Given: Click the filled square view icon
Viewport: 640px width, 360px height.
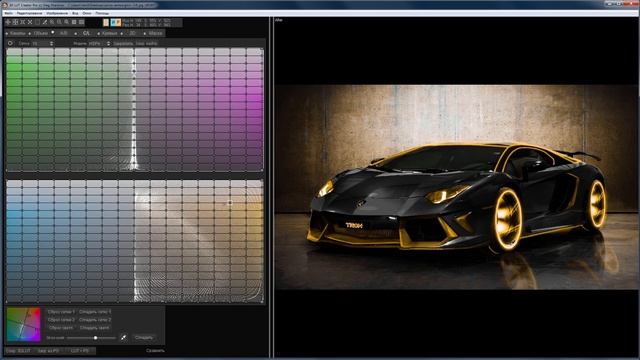Looking at the screenshot, I should pos(74,22).
